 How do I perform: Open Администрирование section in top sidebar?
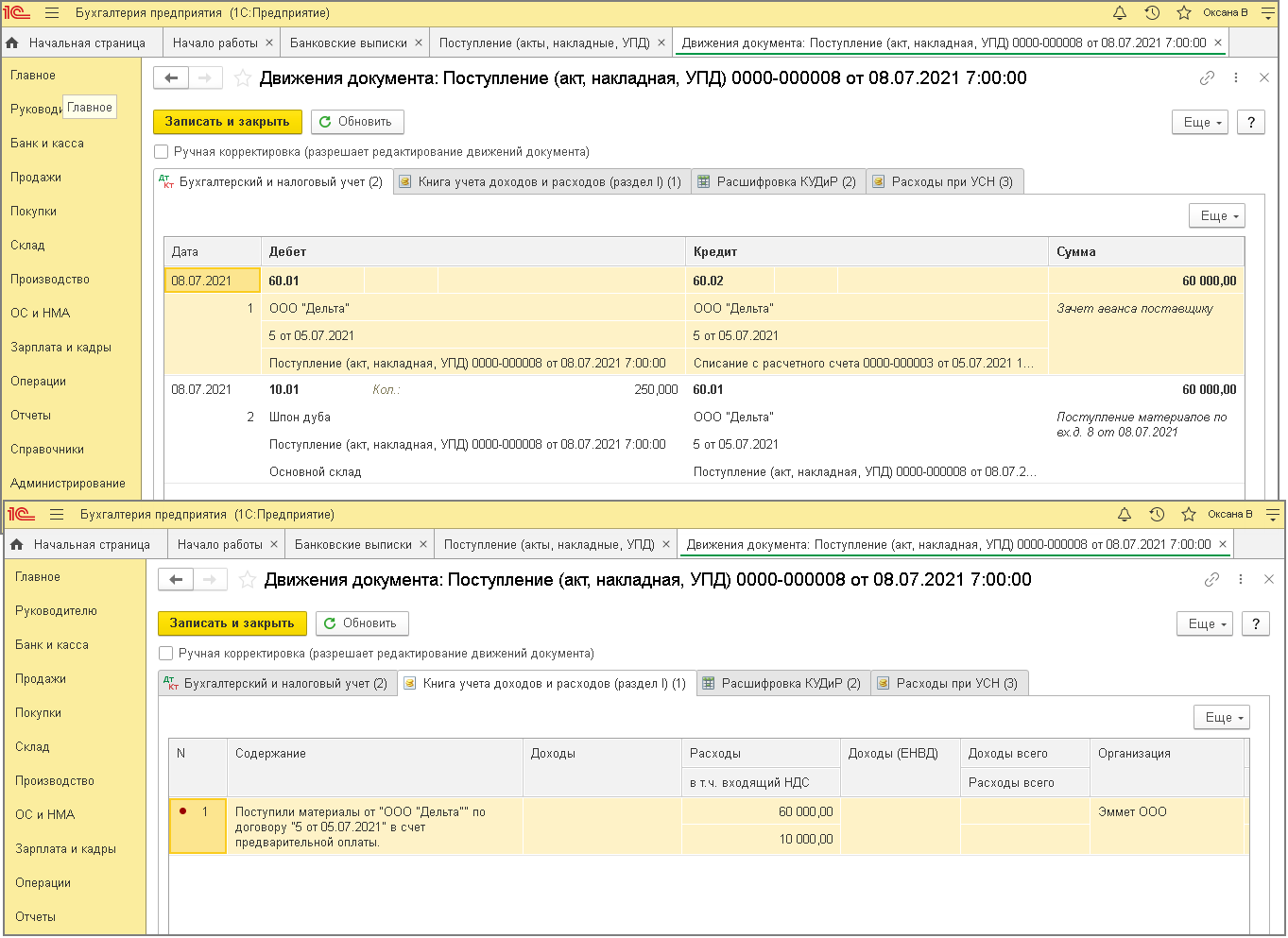click(68, 484)
